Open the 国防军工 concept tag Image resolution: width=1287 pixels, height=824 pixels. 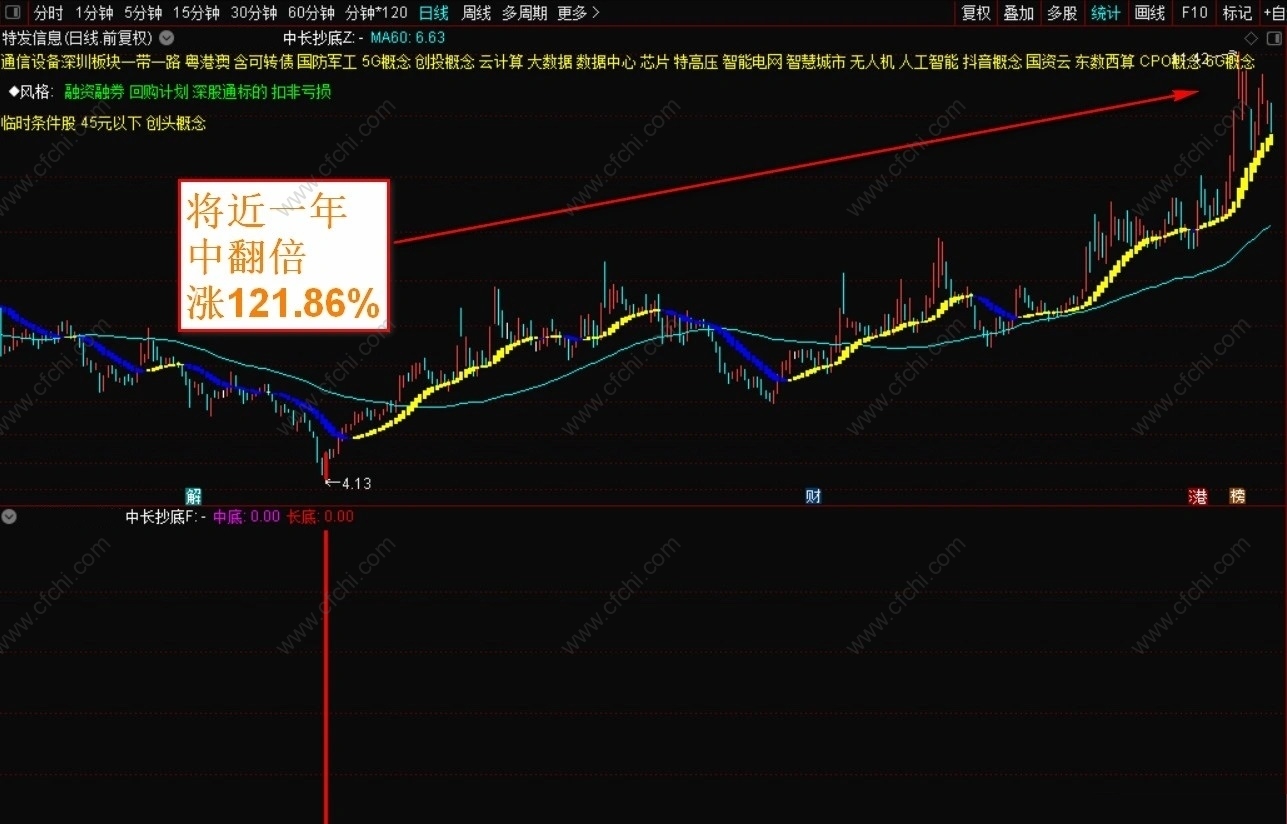click(x=326, y=62)
